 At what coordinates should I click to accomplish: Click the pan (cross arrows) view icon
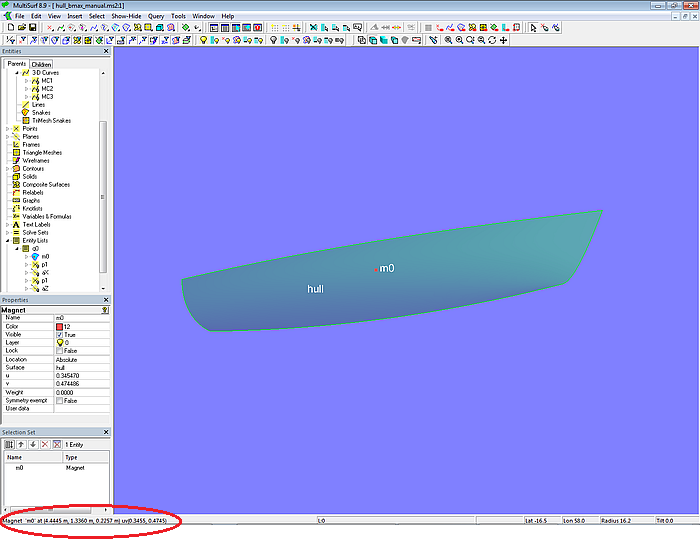[503, 40]
